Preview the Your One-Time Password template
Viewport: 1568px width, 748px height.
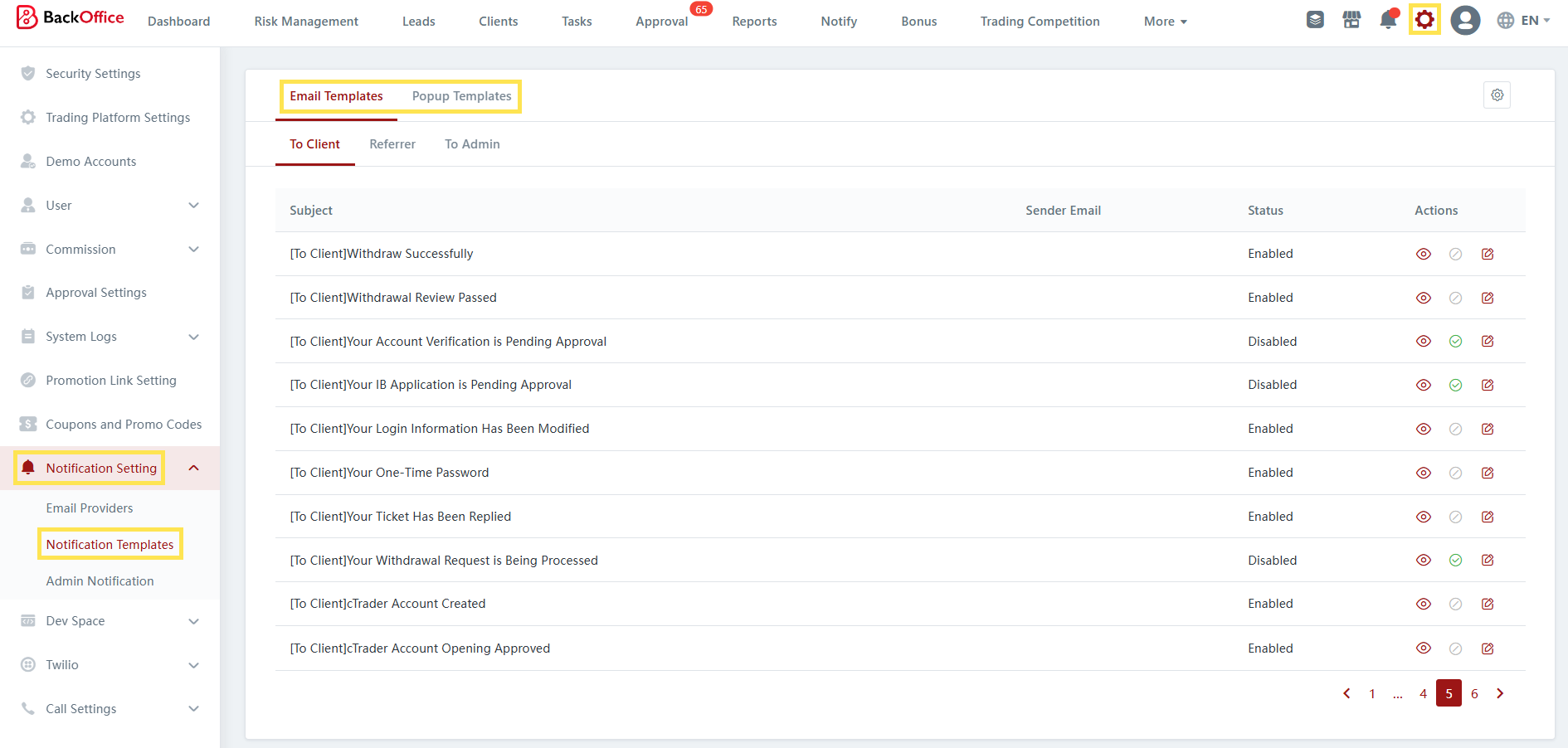(x=1424, y=473)
